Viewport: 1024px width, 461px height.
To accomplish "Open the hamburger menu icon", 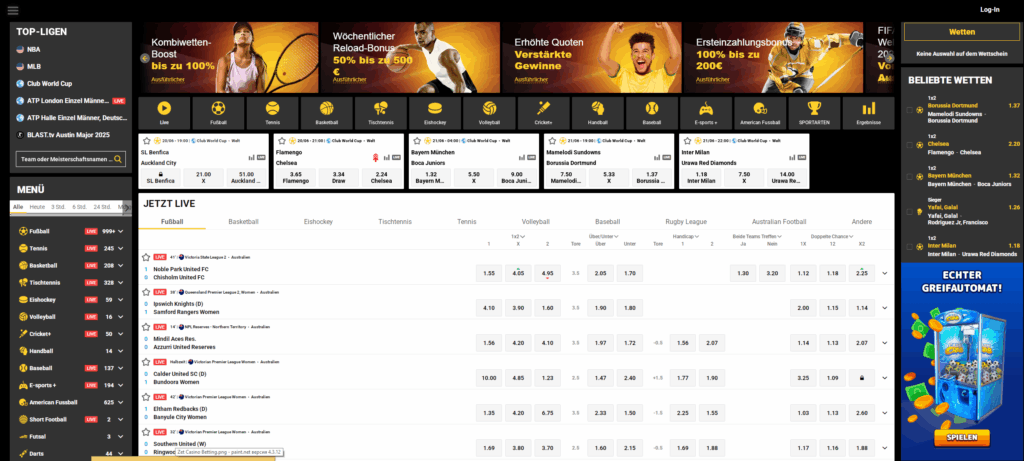I will [13, 10].
